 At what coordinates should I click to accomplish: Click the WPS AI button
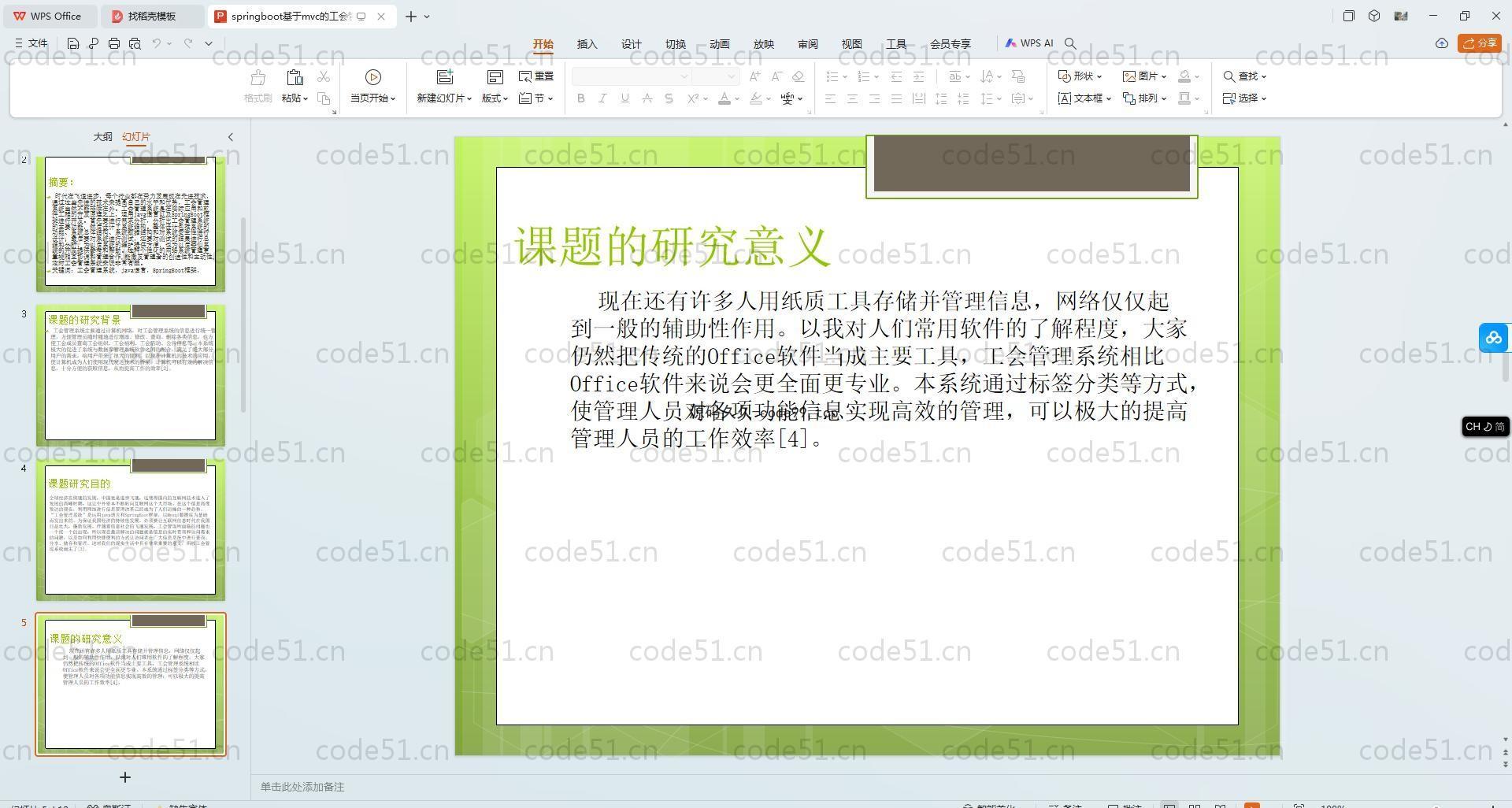pos(1029,43)
